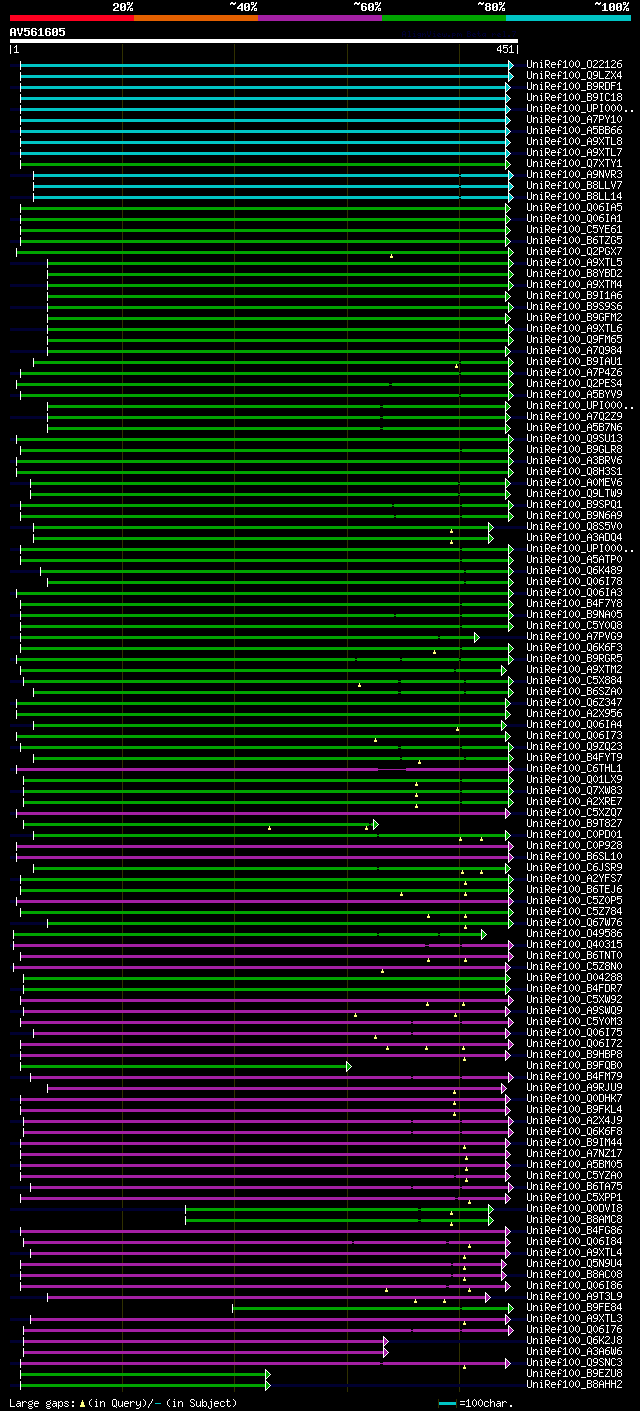Select the UniRef100_B8YBD2 label
The height and width of the screenshot is (1411, 640).
[x=574, y=273]
